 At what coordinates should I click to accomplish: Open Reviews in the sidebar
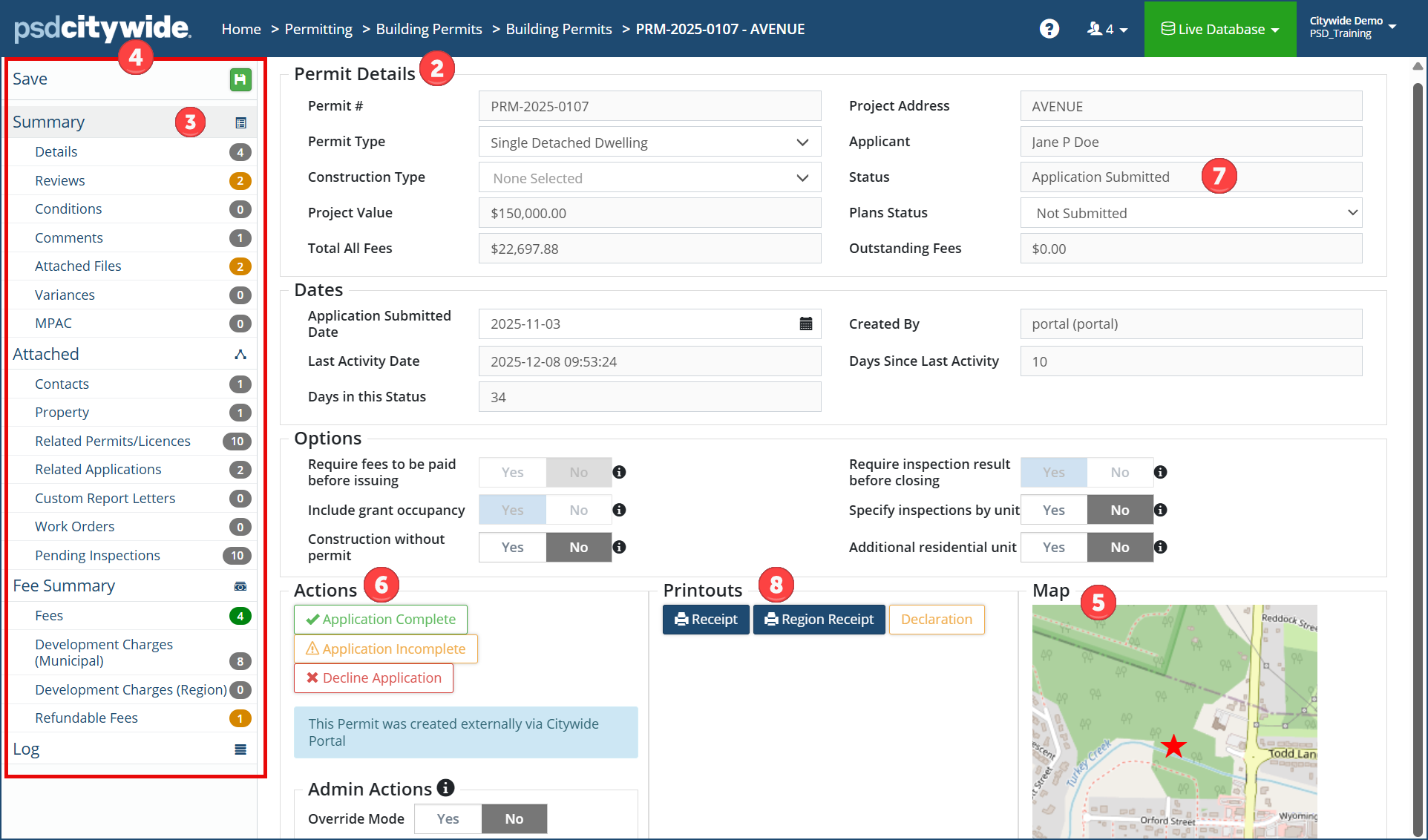(x=60, y=180)
